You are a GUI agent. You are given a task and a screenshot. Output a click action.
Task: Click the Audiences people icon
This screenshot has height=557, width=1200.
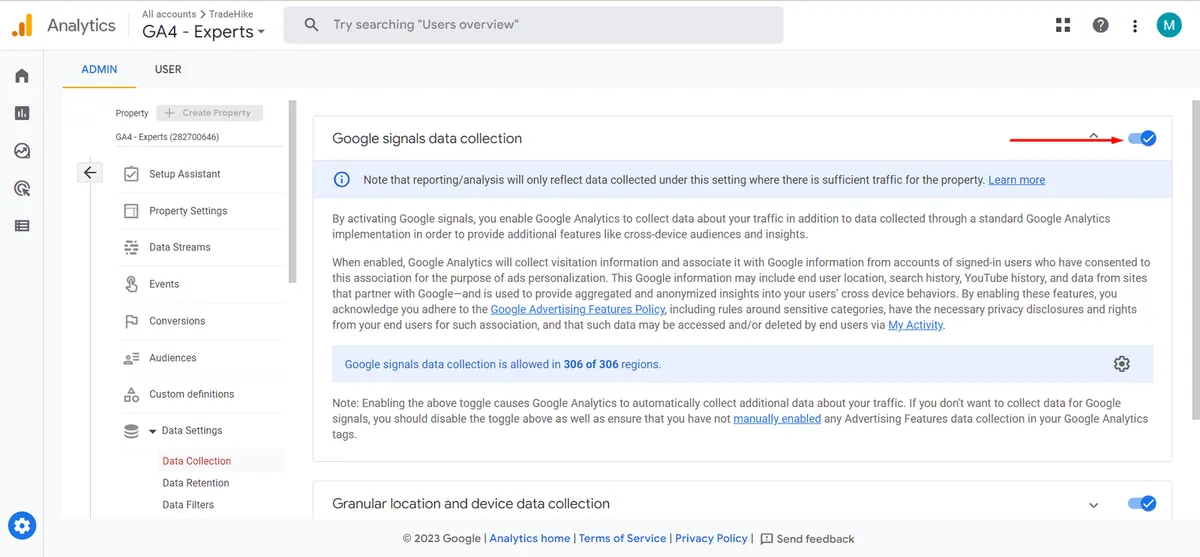pos(131,358)
